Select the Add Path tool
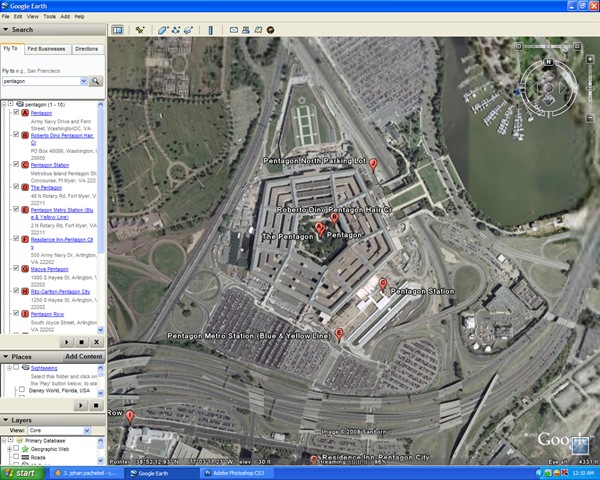Screen dimensions: 600x480 [176, 30]
